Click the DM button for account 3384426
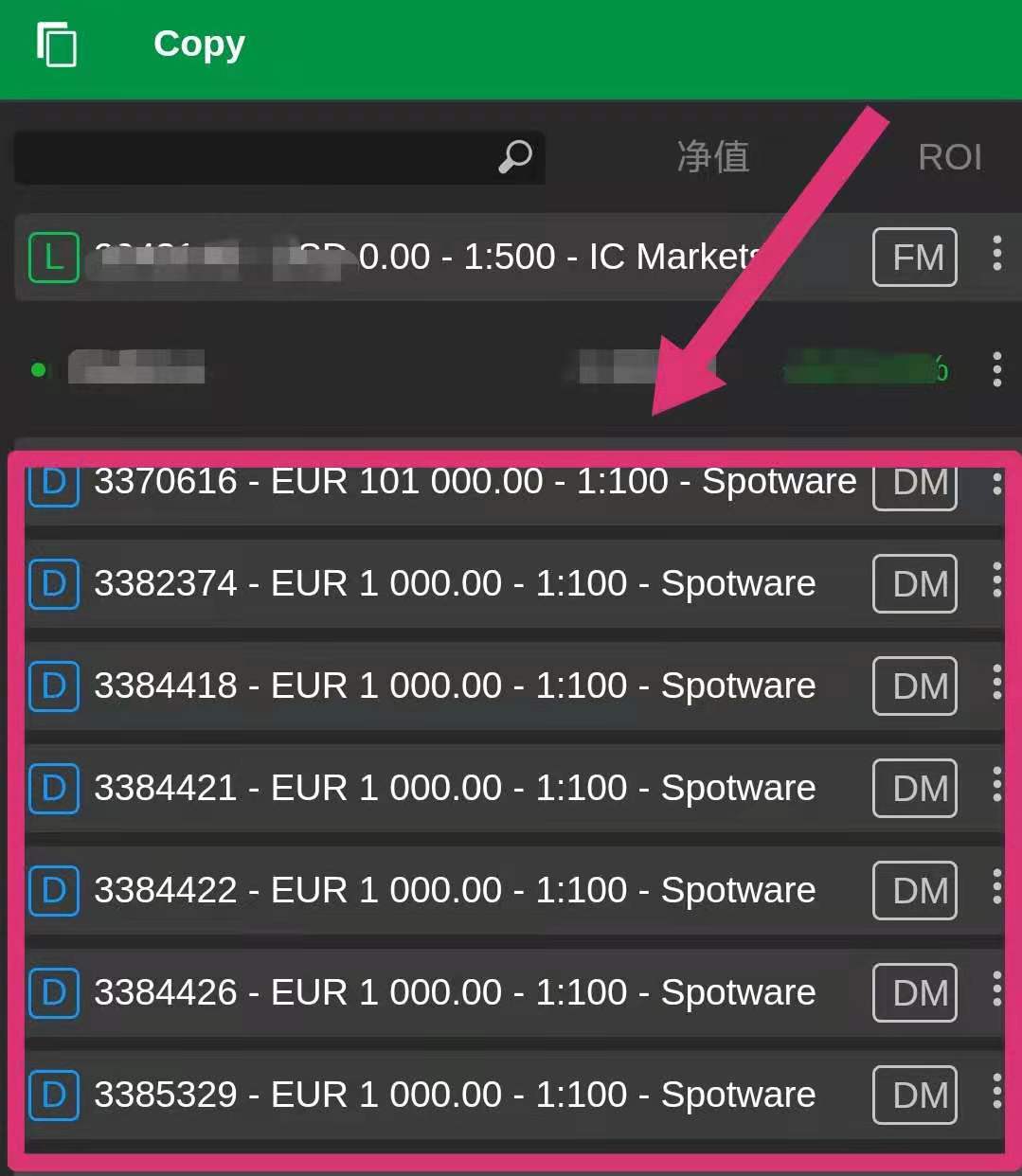 pos(915,993)
